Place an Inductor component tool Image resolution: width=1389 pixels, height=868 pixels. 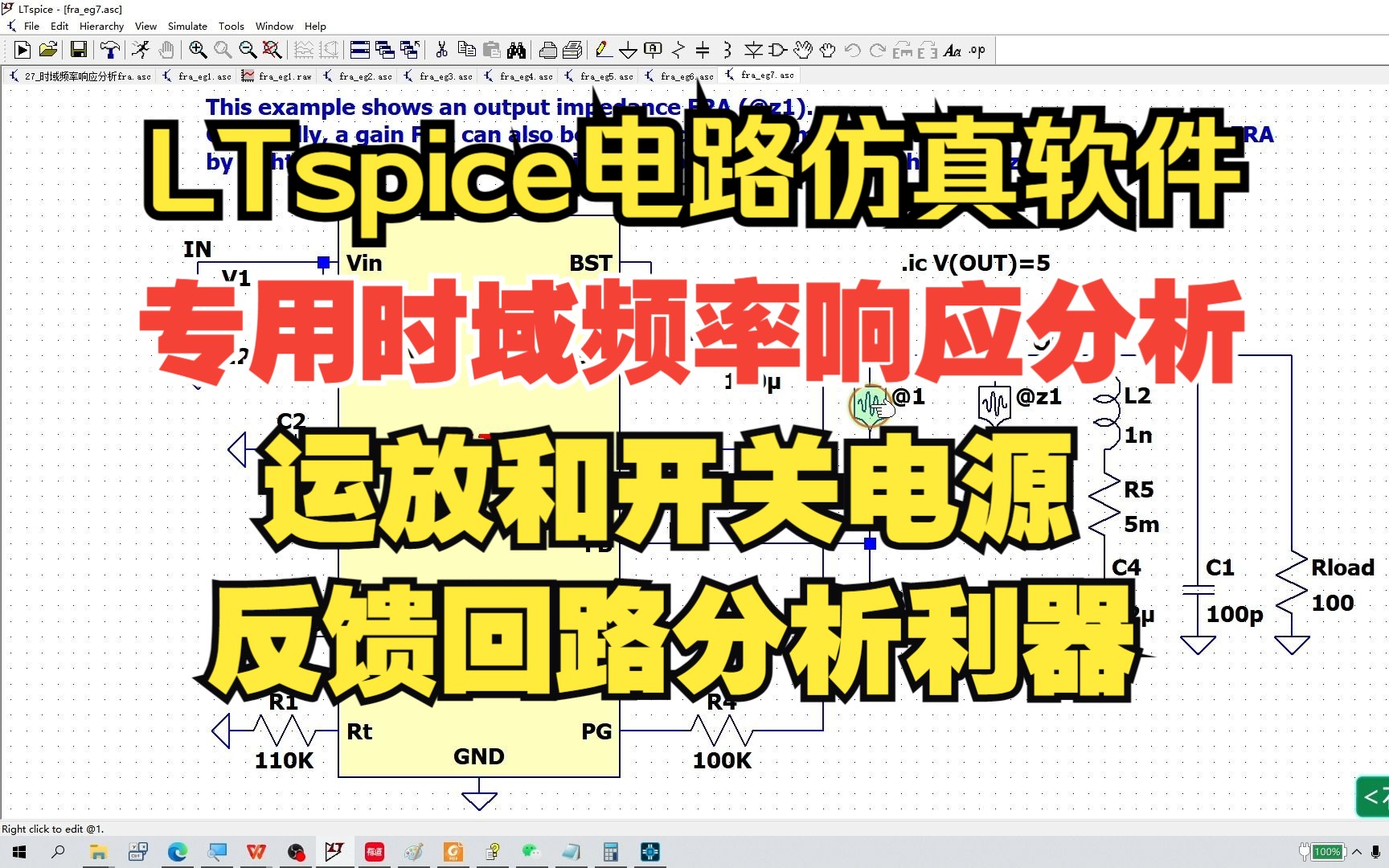(727, 50)
